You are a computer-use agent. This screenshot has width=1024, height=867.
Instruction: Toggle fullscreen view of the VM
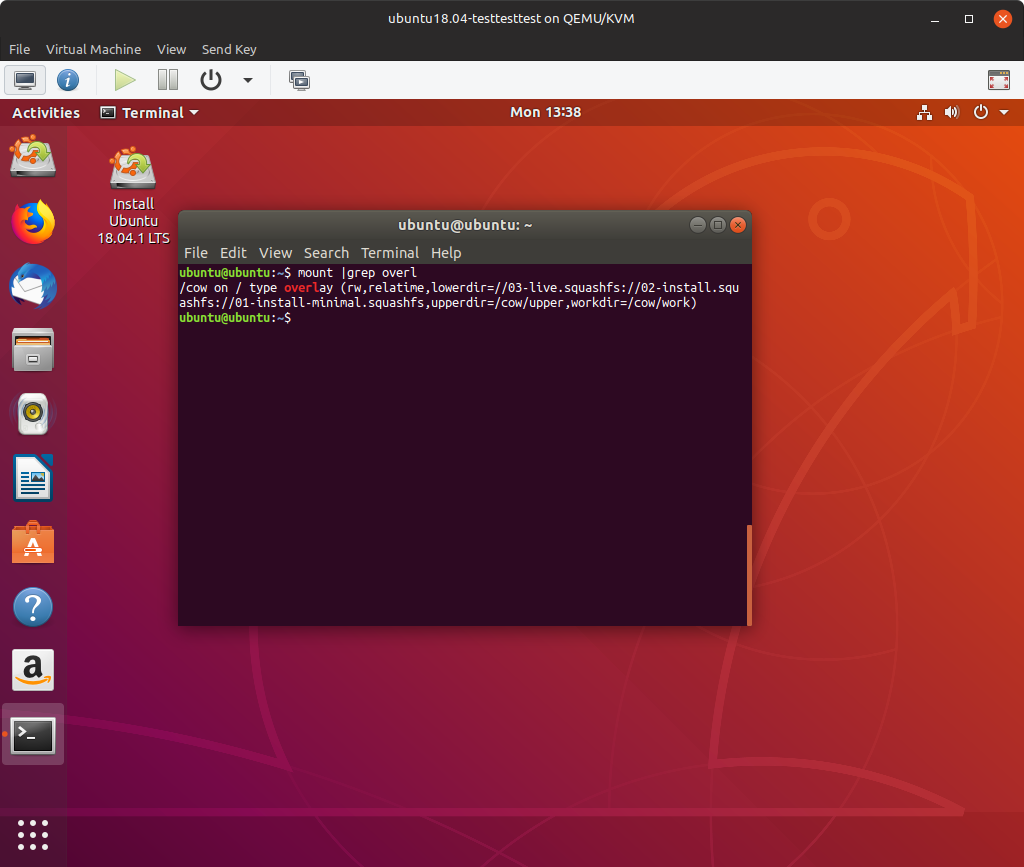tap(997, 80)
